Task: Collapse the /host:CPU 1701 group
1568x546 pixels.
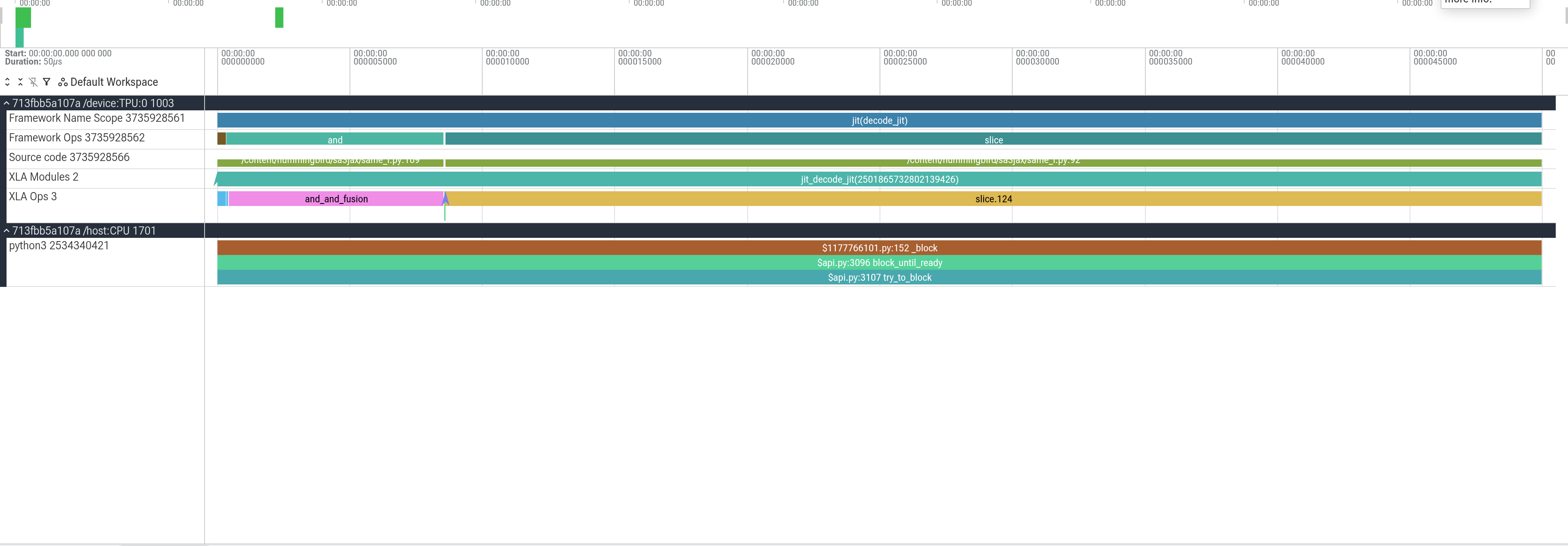Action: [x=7, y=230]
